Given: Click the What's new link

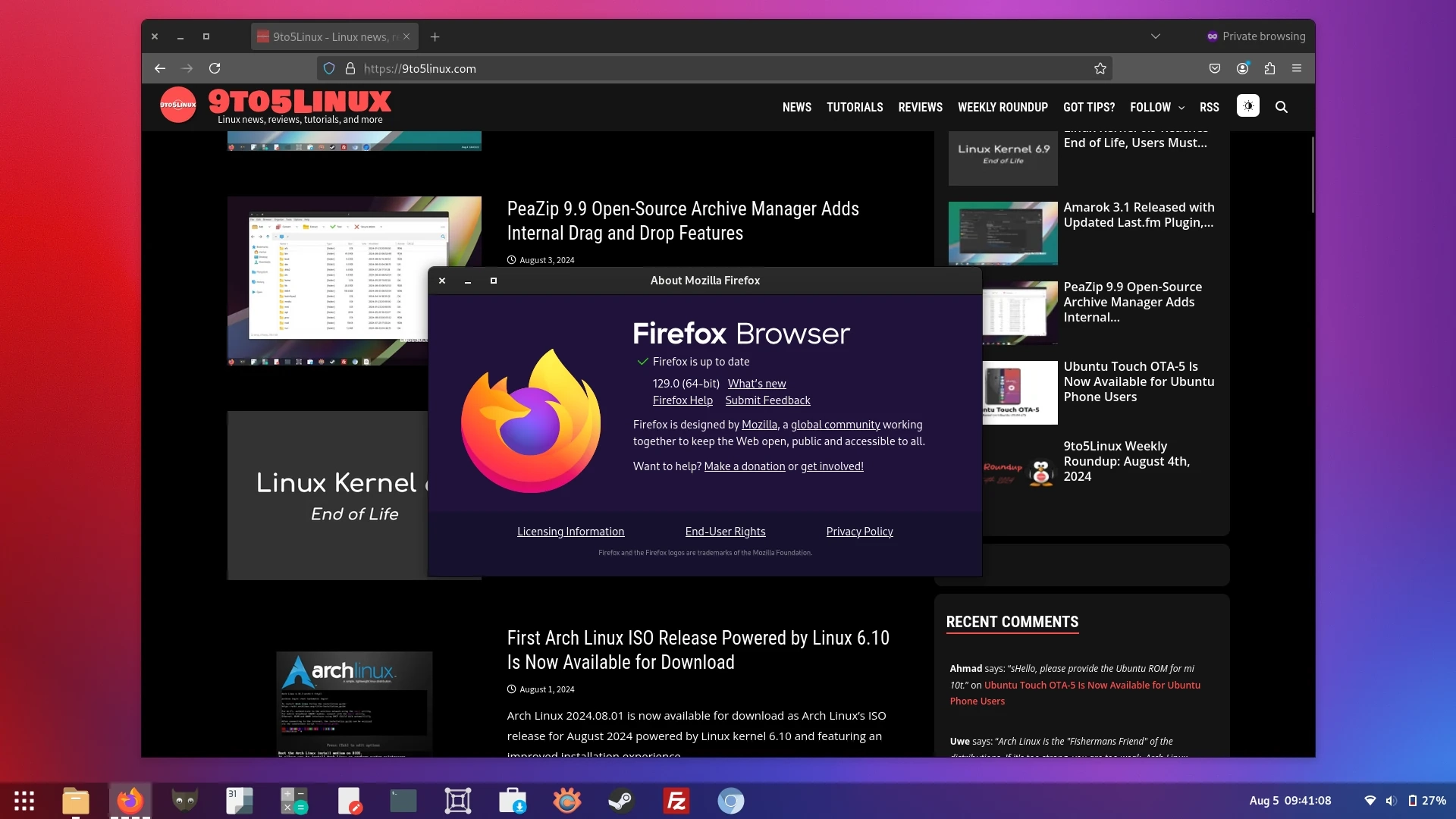Looking at the screenshot, I should click(756, 384).
